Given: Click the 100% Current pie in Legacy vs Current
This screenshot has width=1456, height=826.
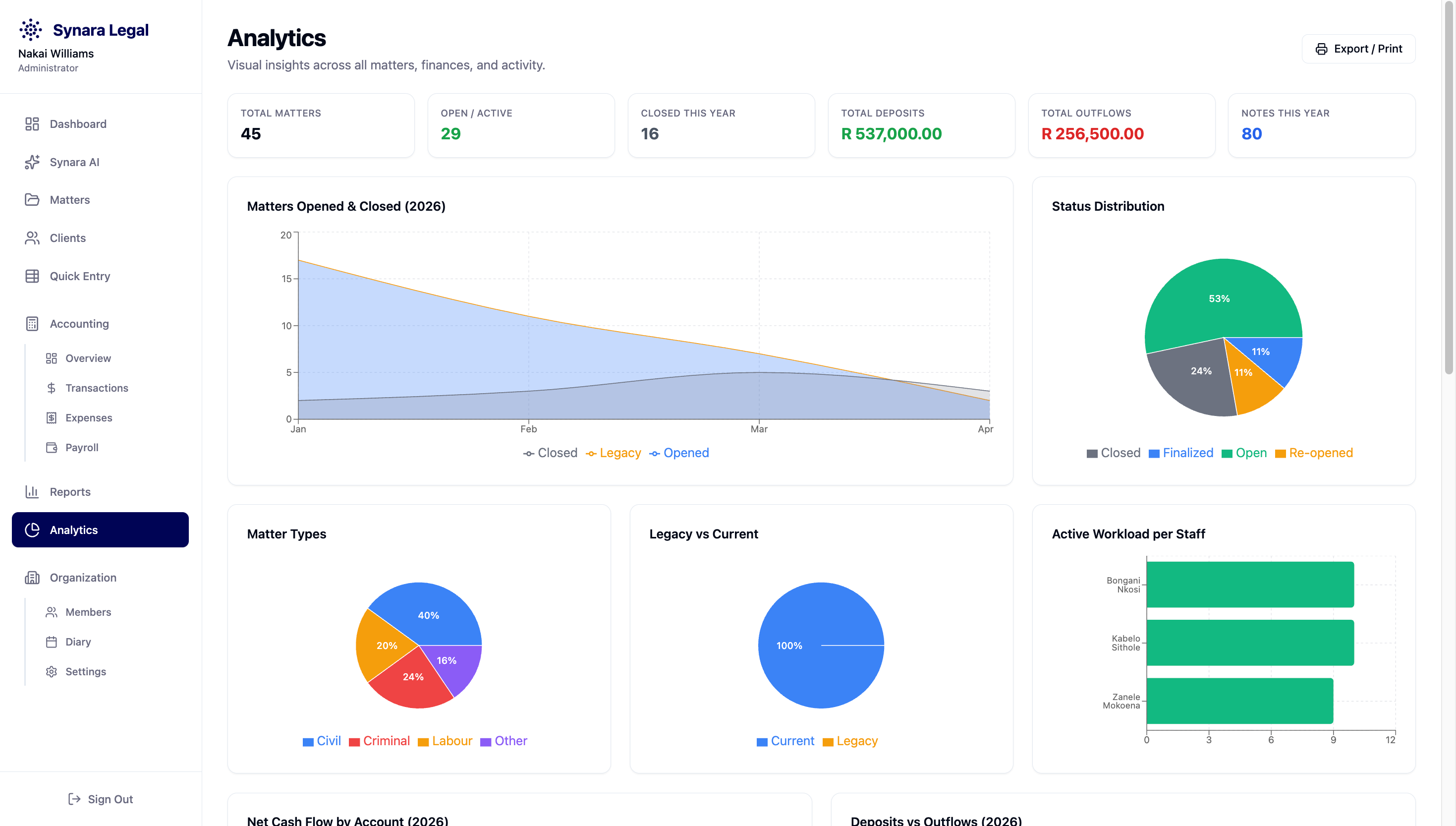Looking at the screenshot, I should [x=821, y=645].
